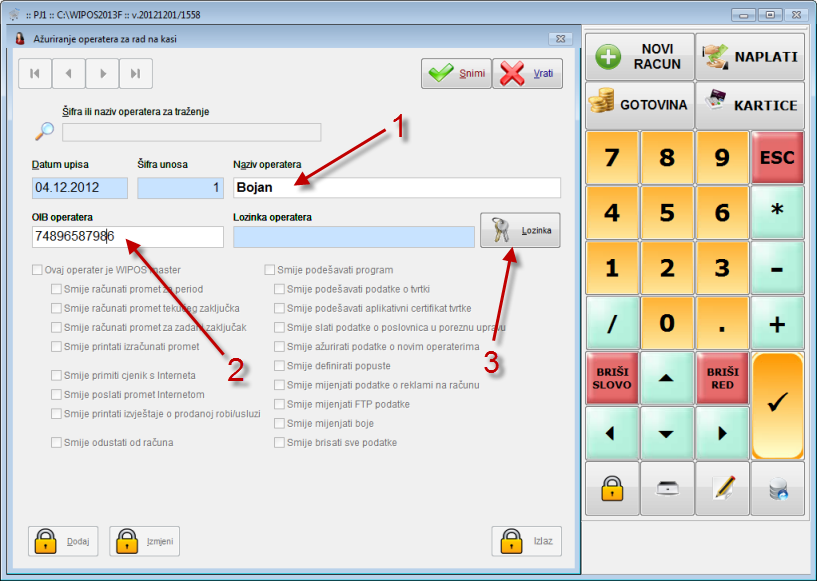Click the Naziv operatera field containing Bojan
The image size is (817, 581).
point(396,187)
